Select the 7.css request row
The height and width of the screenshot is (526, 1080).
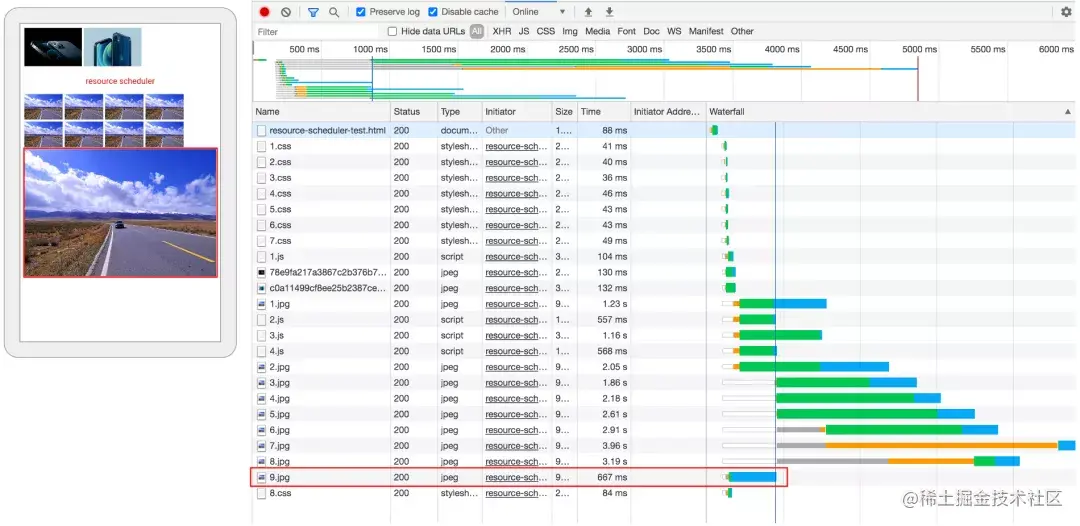[664, 241]
